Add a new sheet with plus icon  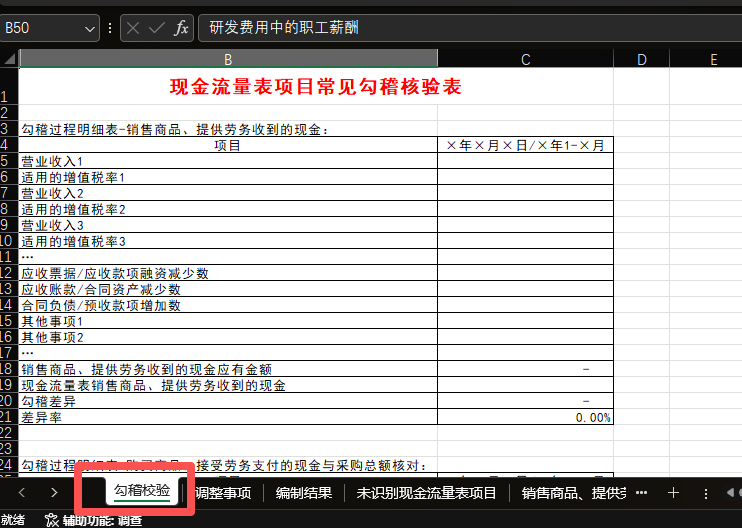pyautogui.click(x=673, y=493)
